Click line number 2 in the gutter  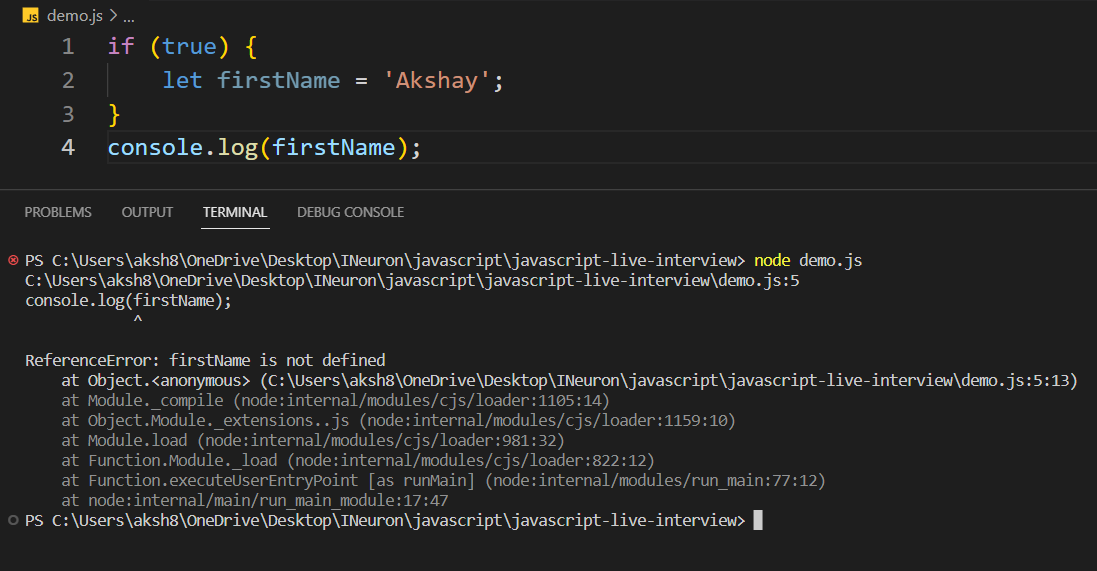(x=68, y=80)
